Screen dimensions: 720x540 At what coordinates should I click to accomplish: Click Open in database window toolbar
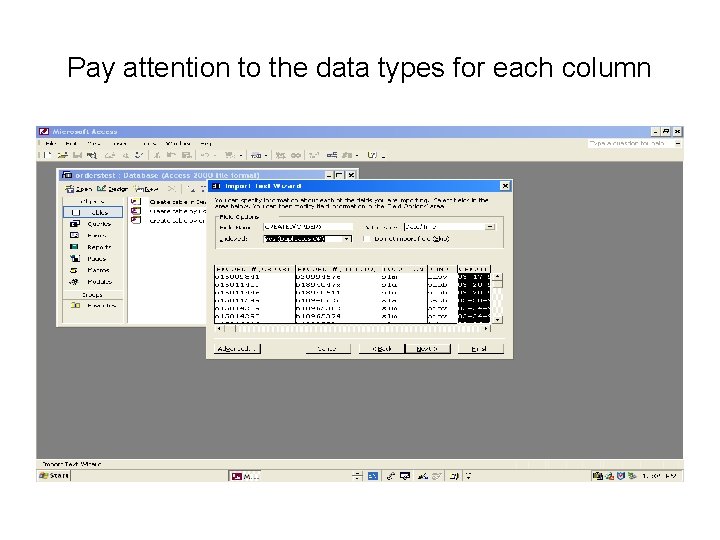[79, 189]
